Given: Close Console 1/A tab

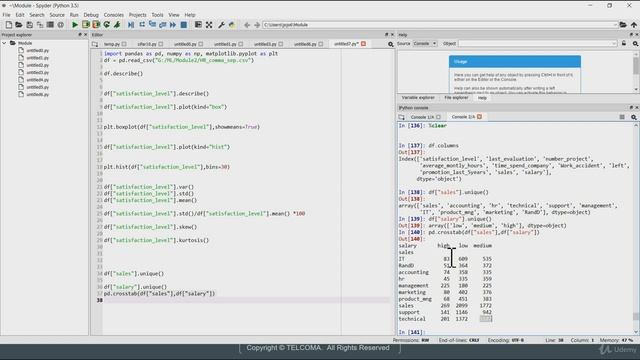Looking at the screenshot, I should point(438,117).
